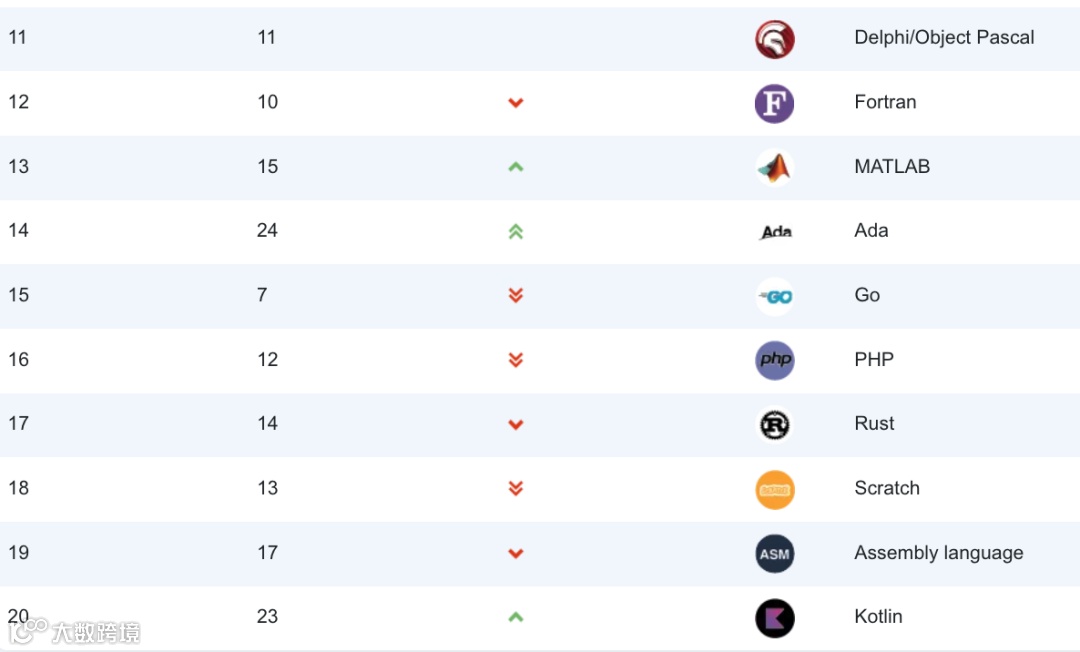Click the MATLAB peak logo
1080x652 pixels.
point(774,168)
